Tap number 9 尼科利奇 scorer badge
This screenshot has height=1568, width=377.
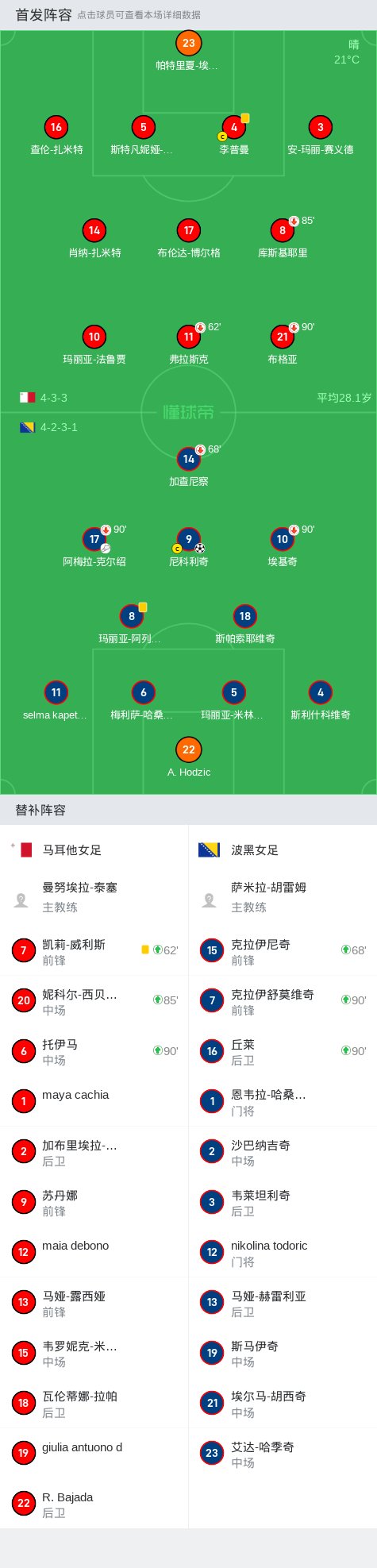(x=189, y=539)
